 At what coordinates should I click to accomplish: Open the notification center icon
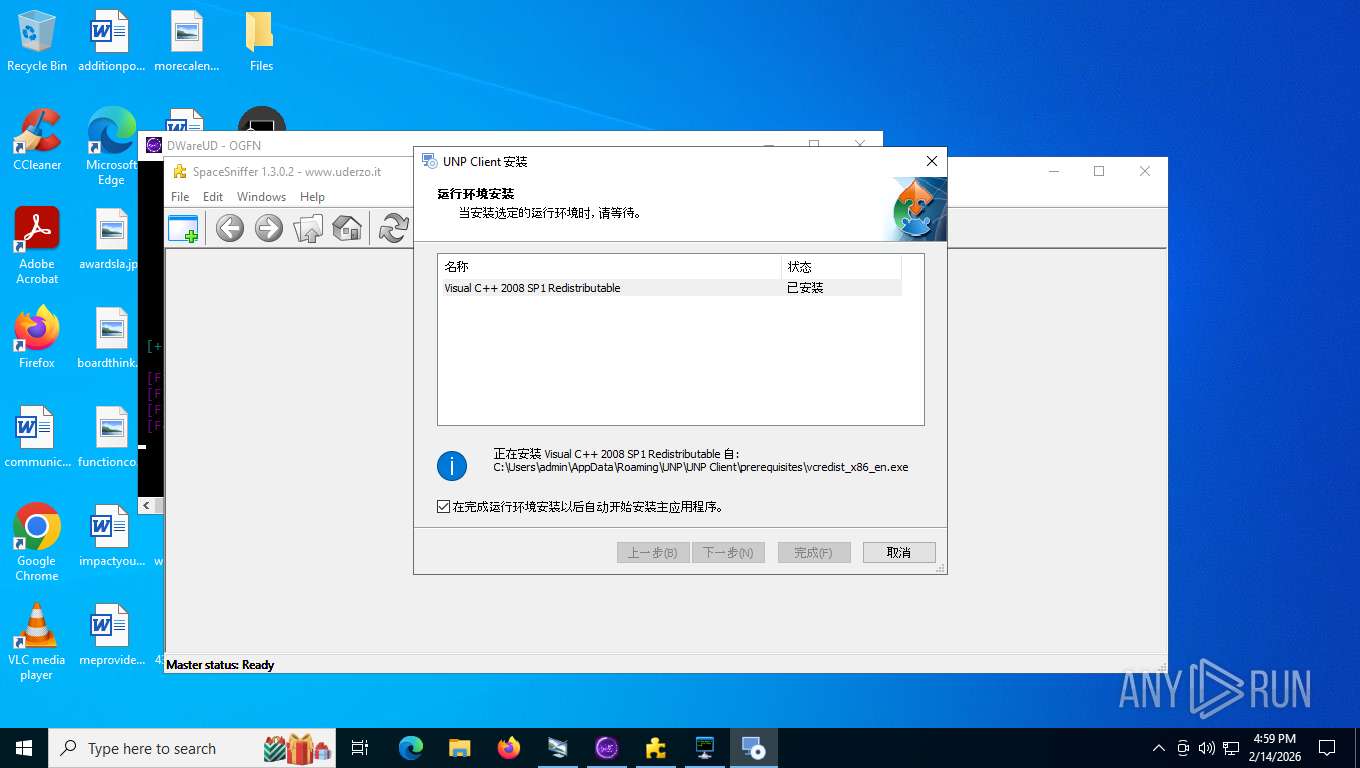pos(1327,748)
